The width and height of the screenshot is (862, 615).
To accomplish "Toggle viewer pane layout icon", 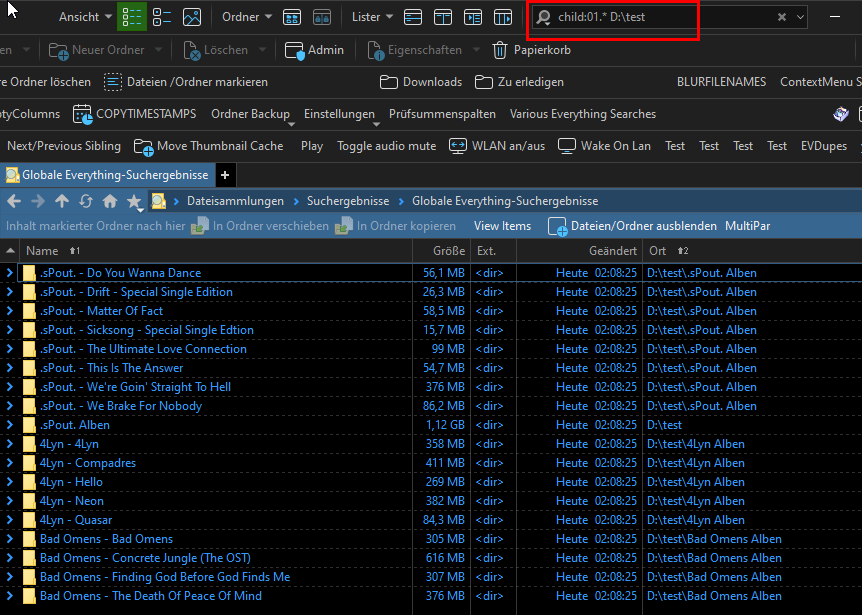I will [473, 17].
